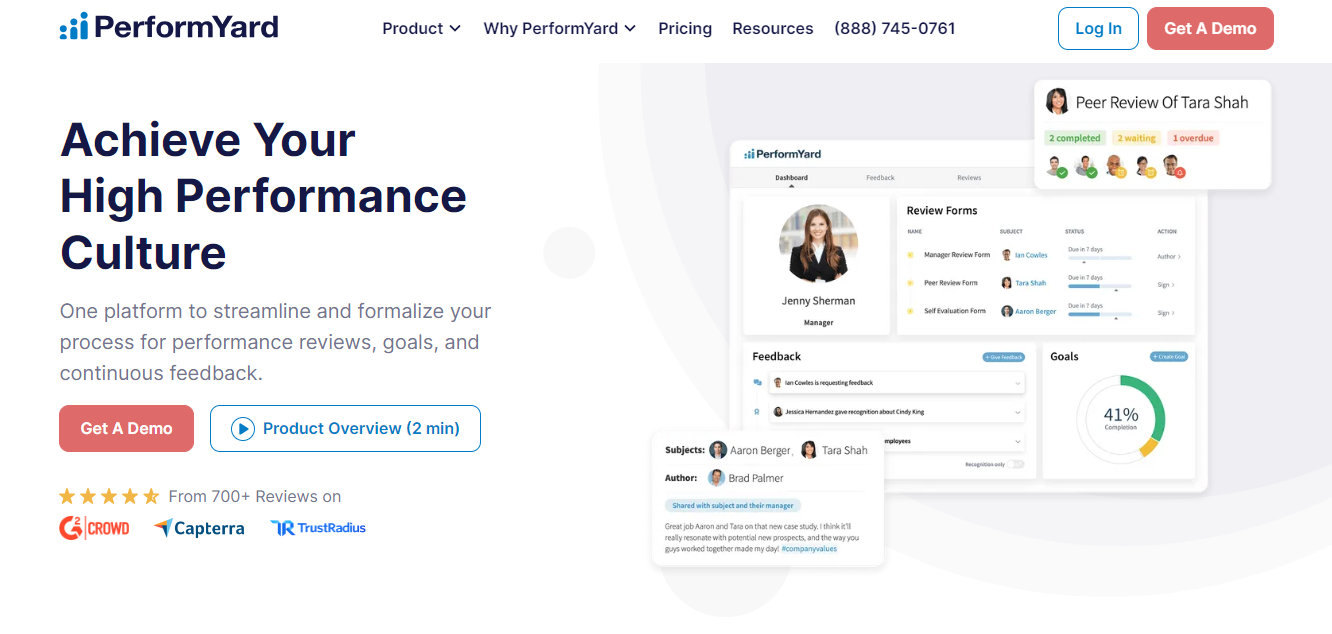Click the recognition person icon in Feedback panel
Screen dimensions: 1332x634
point(756,412)
